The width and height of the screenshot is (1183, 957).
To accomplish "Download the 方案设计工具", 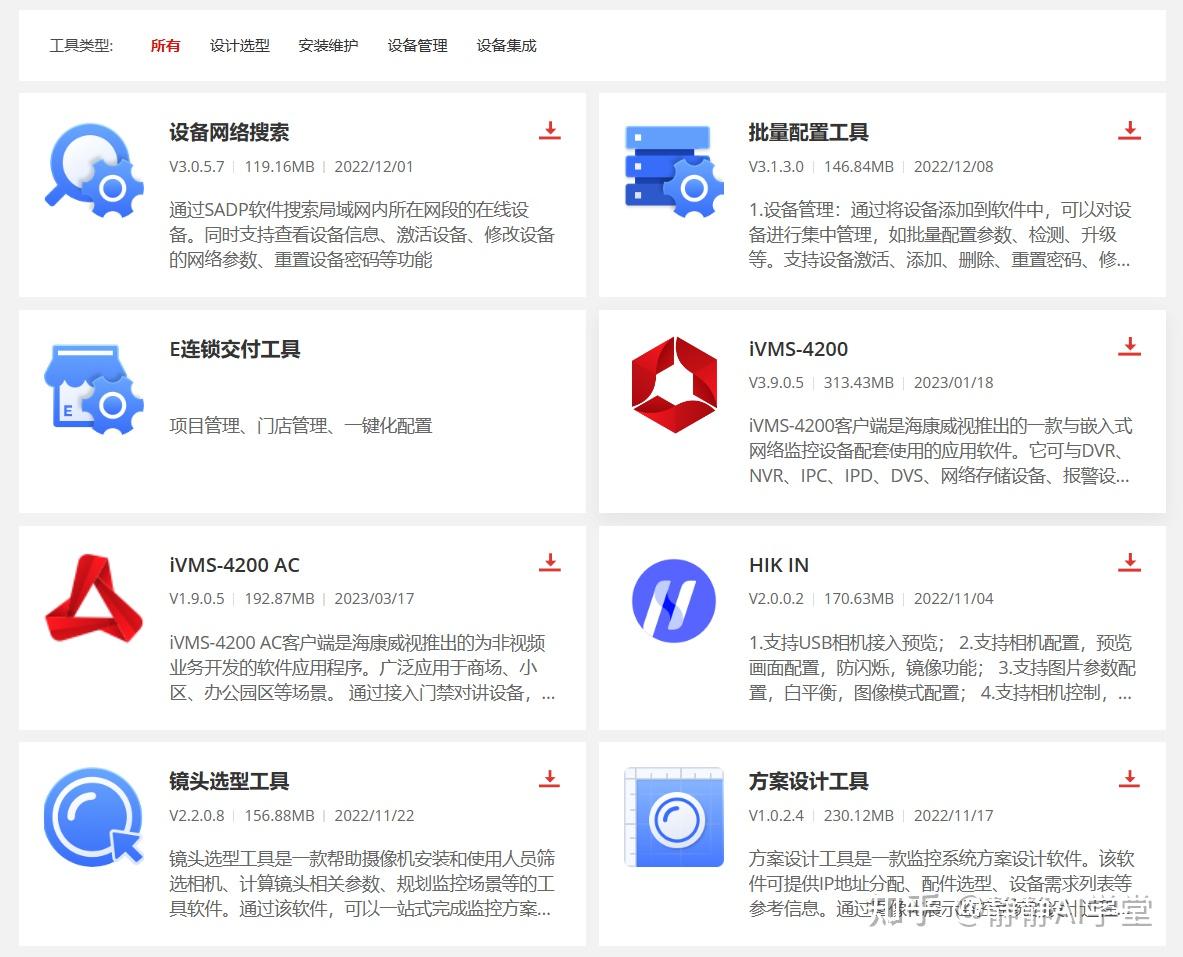I will [x=1129, y=779].
